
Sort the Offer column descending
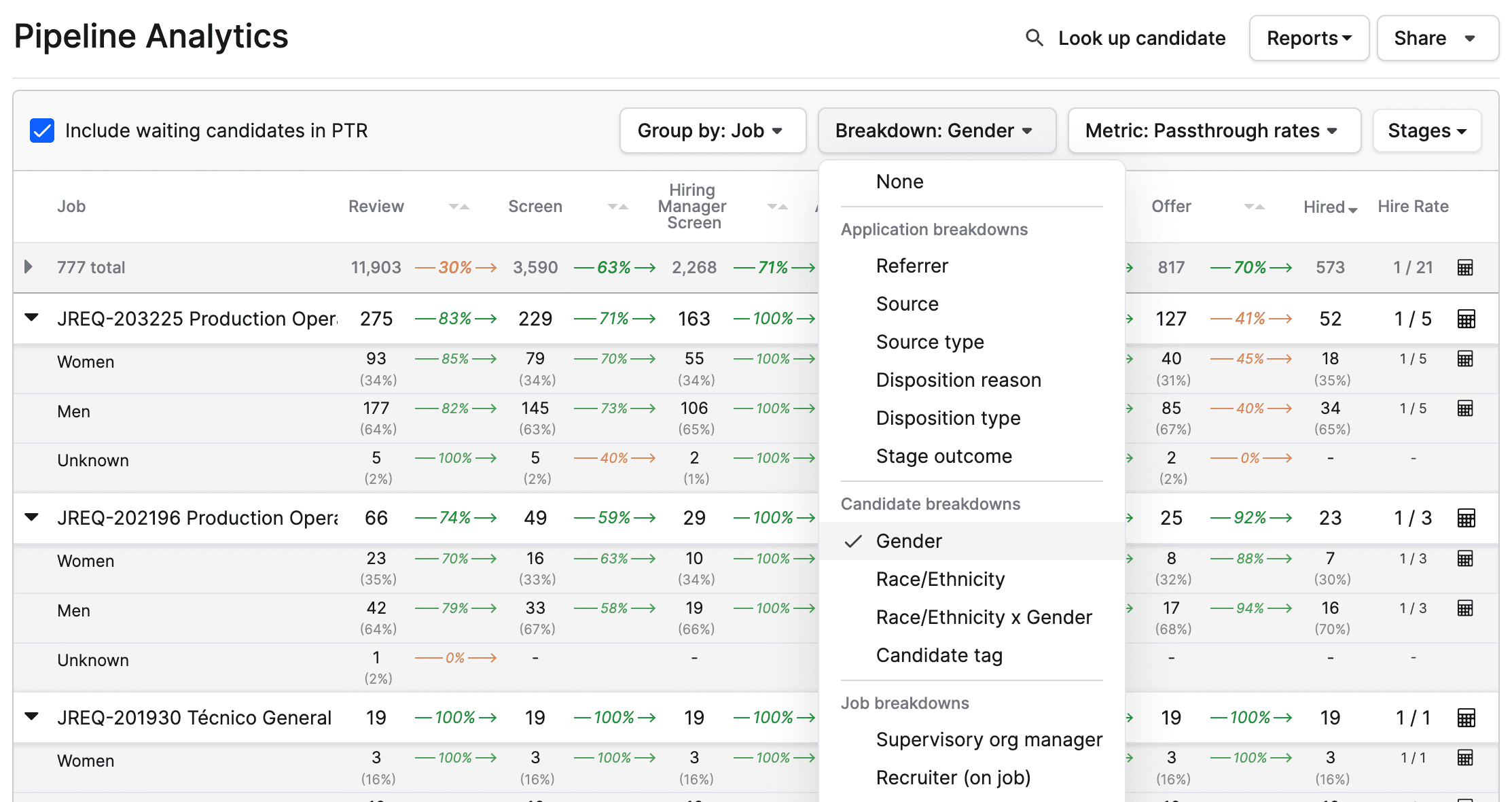[x=1248, y=207]
